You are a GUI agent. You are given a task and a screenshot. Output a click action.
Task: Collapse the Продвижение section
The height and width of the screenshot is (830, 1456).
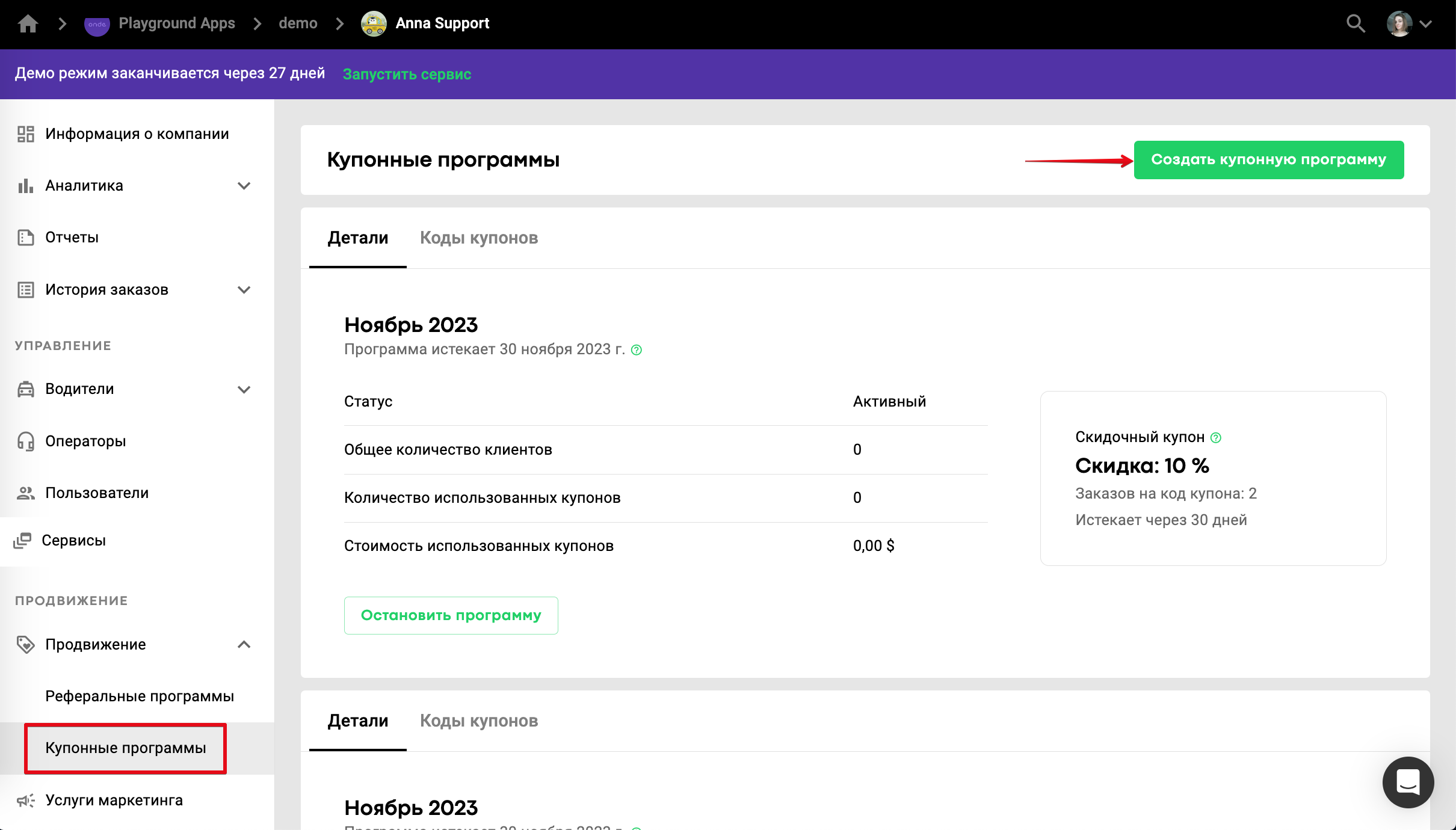point(244,645)
